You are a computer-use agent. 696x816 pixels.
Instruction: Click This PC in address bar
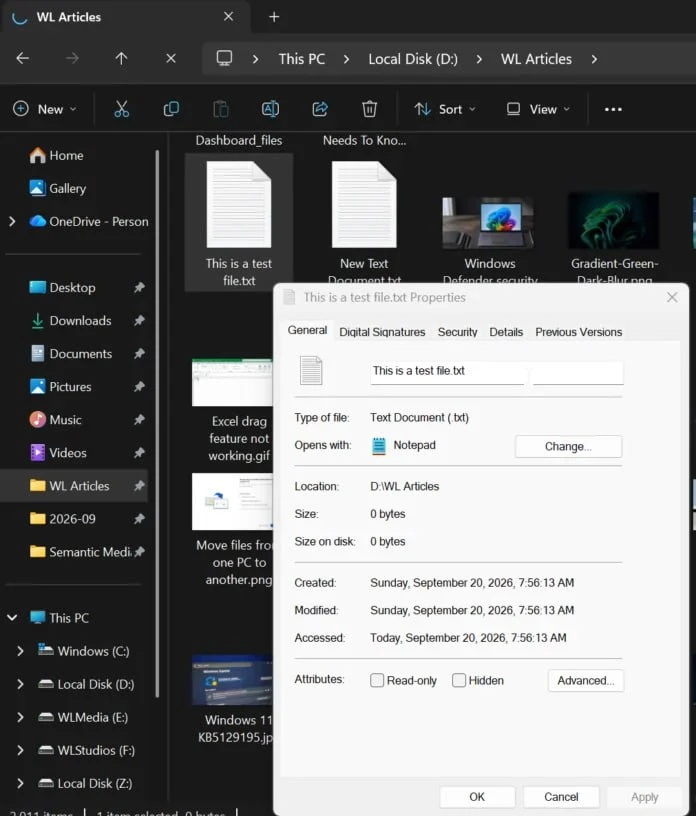[x=301, y=59]
